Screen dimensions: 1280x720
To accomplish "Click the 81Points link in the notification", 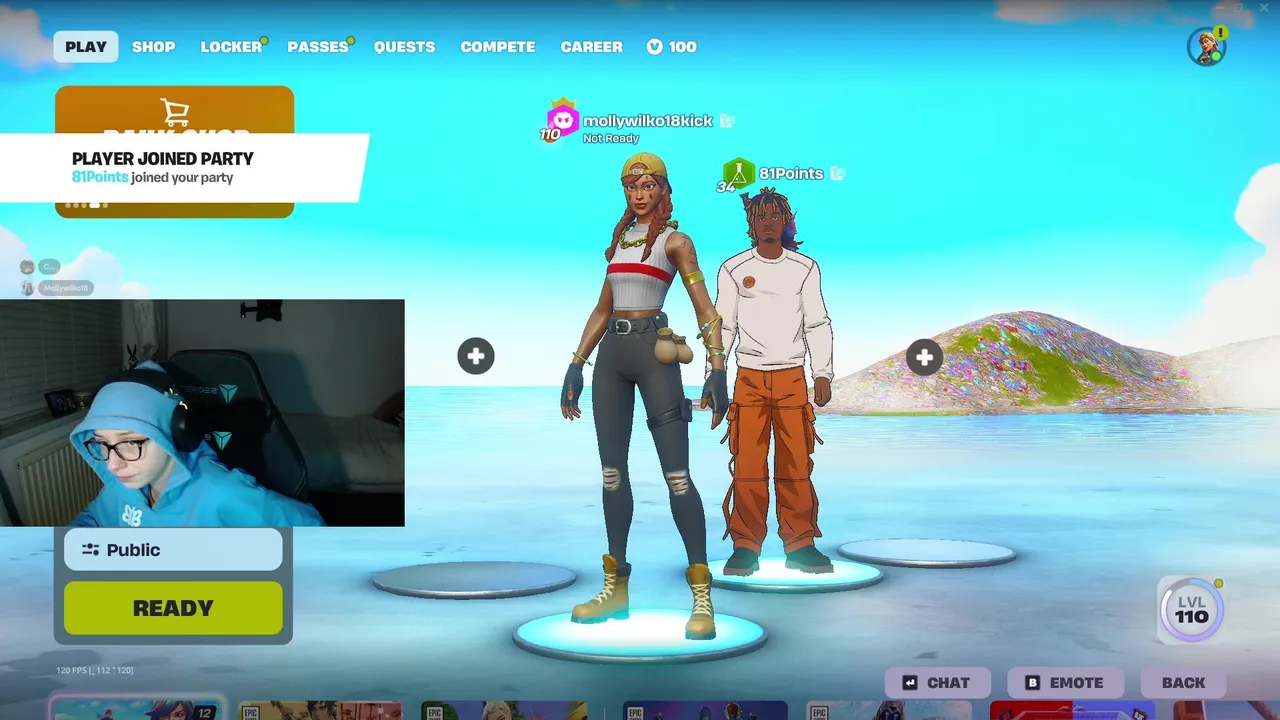I will point(100,177).
